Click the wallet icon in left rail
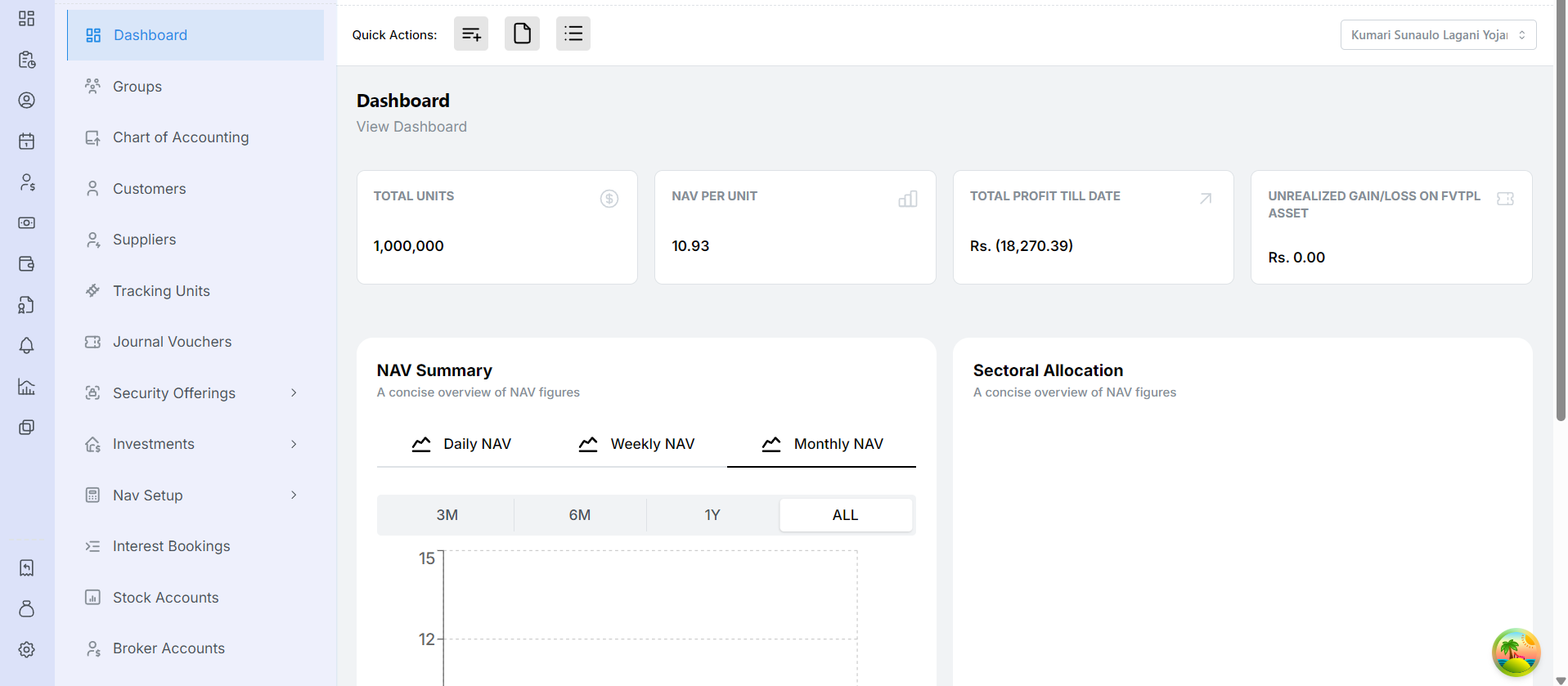The image size is (1568, 686). (x=27, y=264)
